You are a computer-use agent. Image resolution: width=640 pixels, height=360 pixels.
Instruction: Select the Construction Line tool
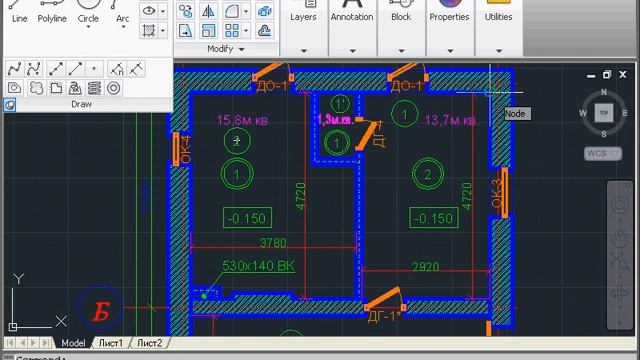56,69
